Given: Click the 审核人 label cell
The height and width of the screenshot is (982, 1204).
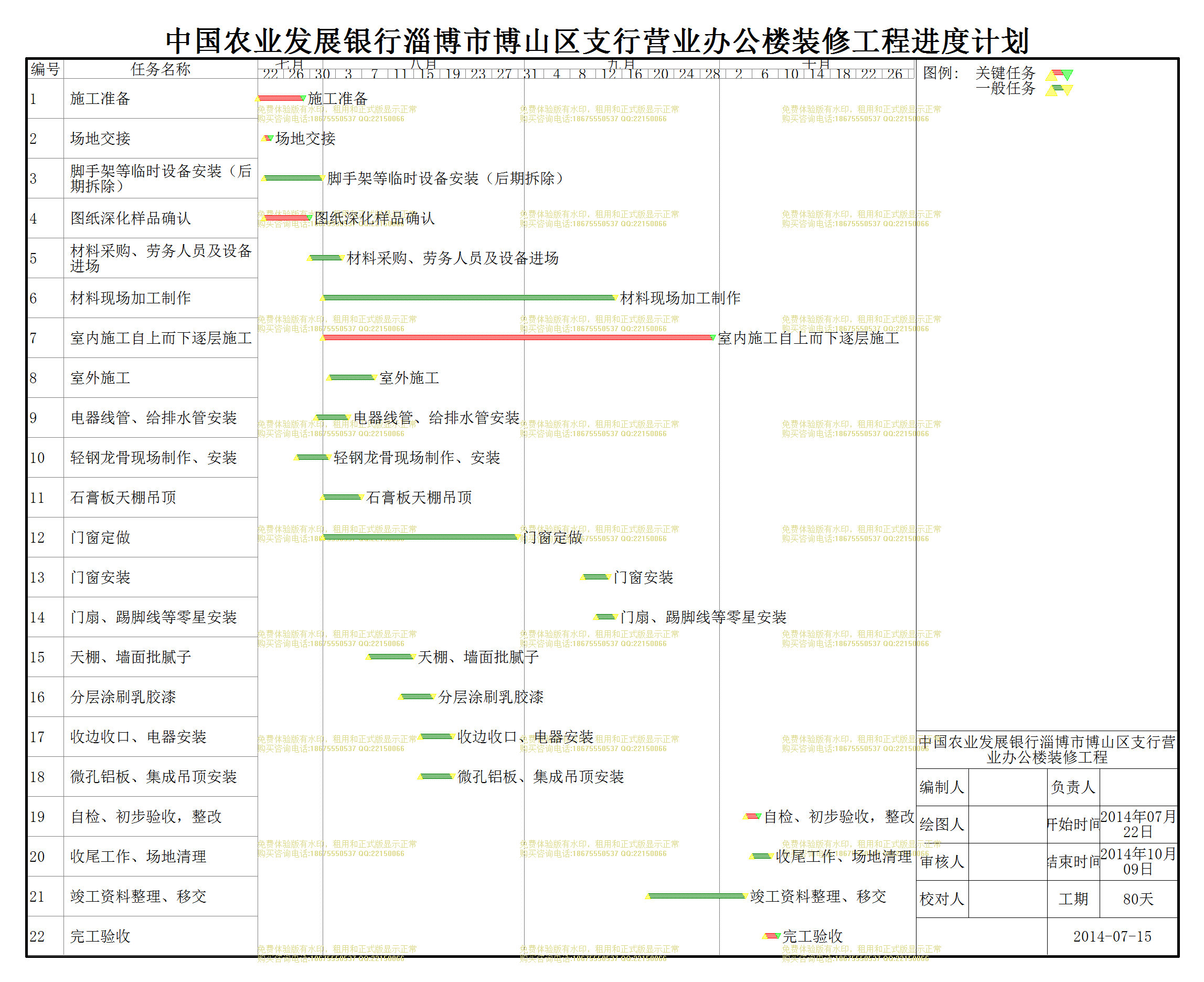Looking at the screenshot, I should pyautogui.click(x=942, y=861).
